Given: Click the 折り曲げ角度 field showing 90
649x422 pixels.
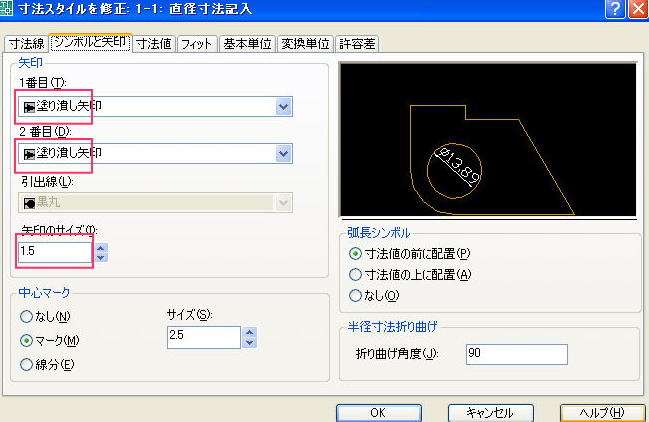Looking at the screenshot, I should [517, 355].
